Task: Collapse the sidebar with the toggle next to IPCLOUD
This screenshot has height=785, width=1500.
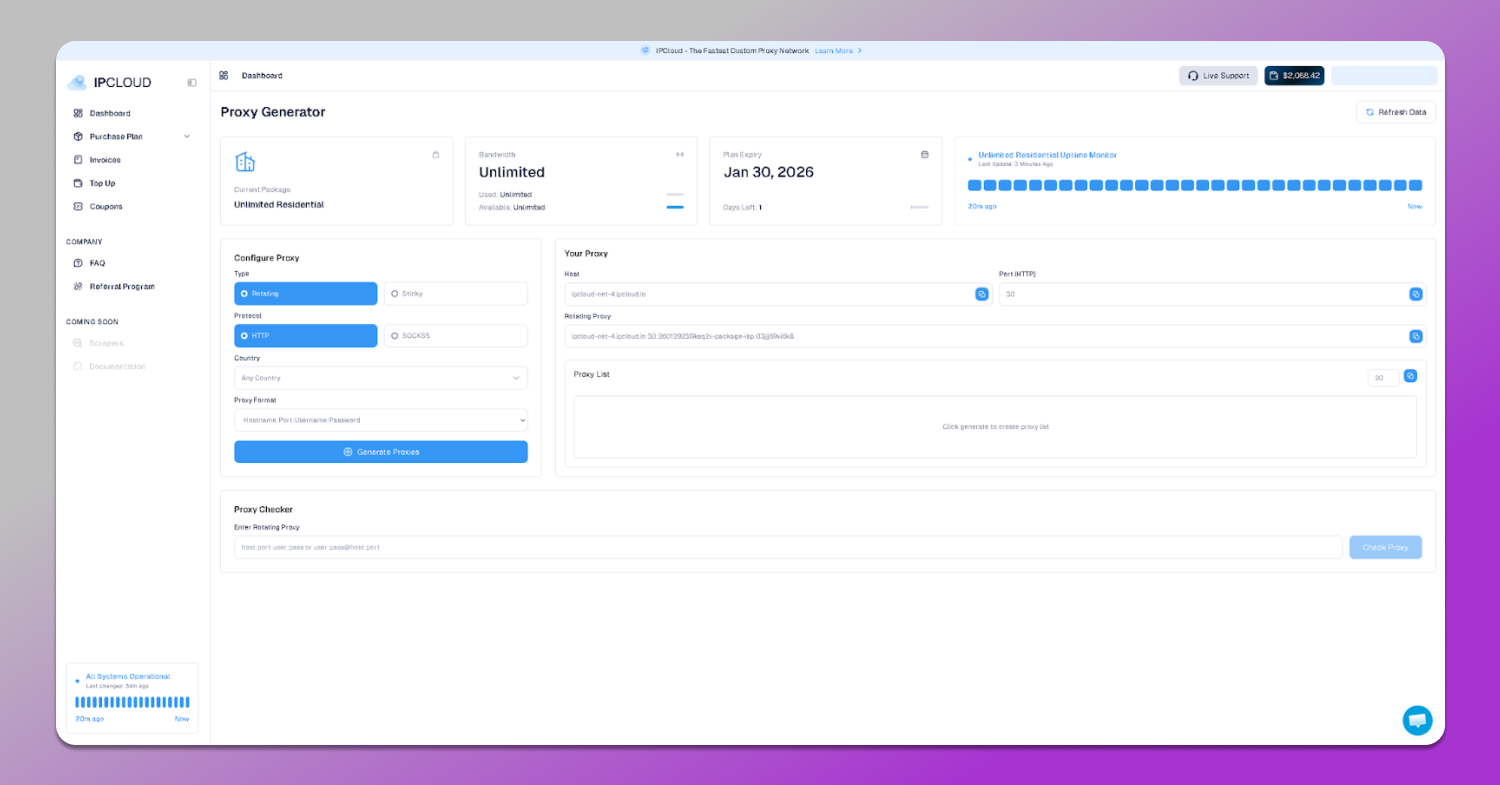Action: click(x=191, y=82)
